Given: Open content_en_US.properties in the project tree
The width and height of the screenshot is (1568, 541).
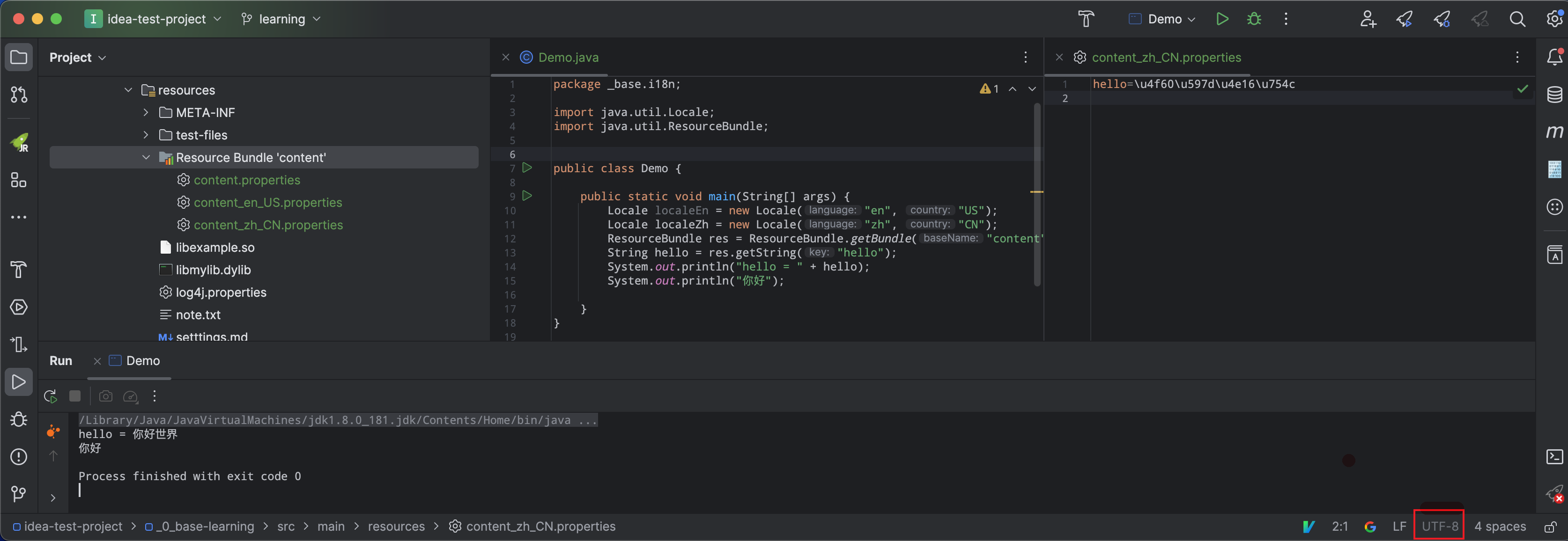Looking at the screenshot, I should [x=267, y=203].
